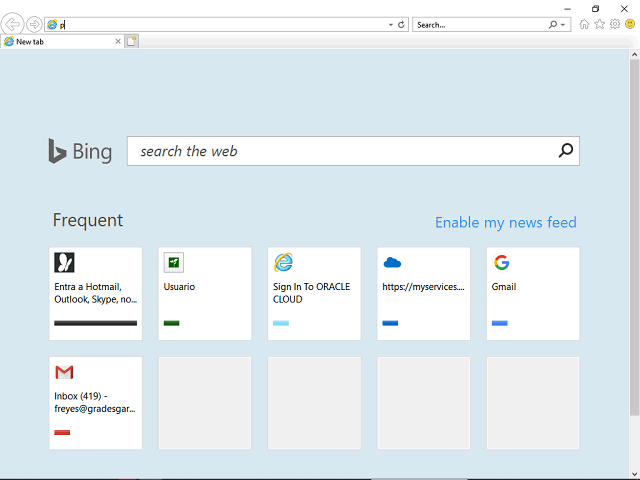This screenshot has width=640, height=480.
Task: Open the Entra a Hotmail, Outlook tile
Action: click(96, 293)
